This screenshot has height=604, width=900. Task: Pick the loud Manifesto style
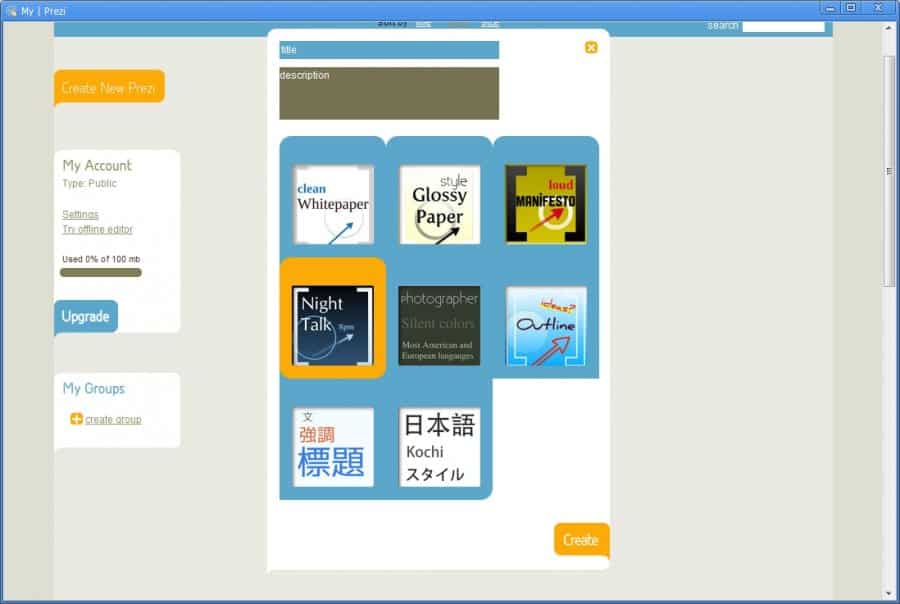(x=546, y=204)
